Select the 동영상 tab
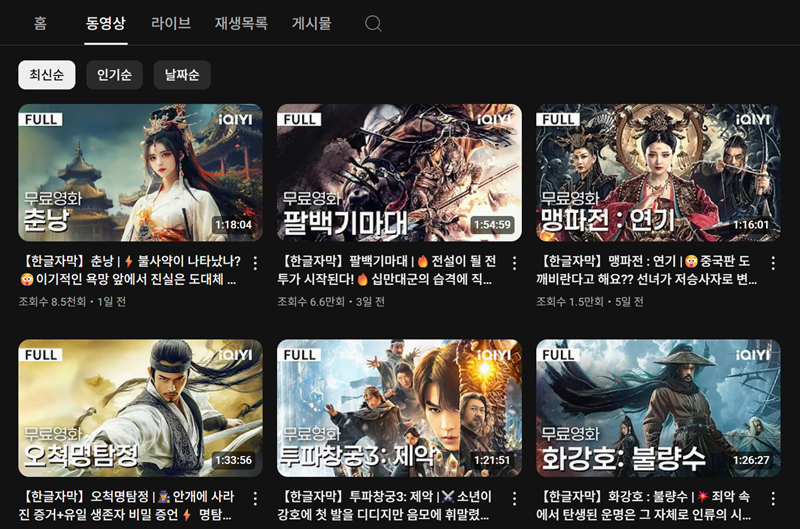 106,23
